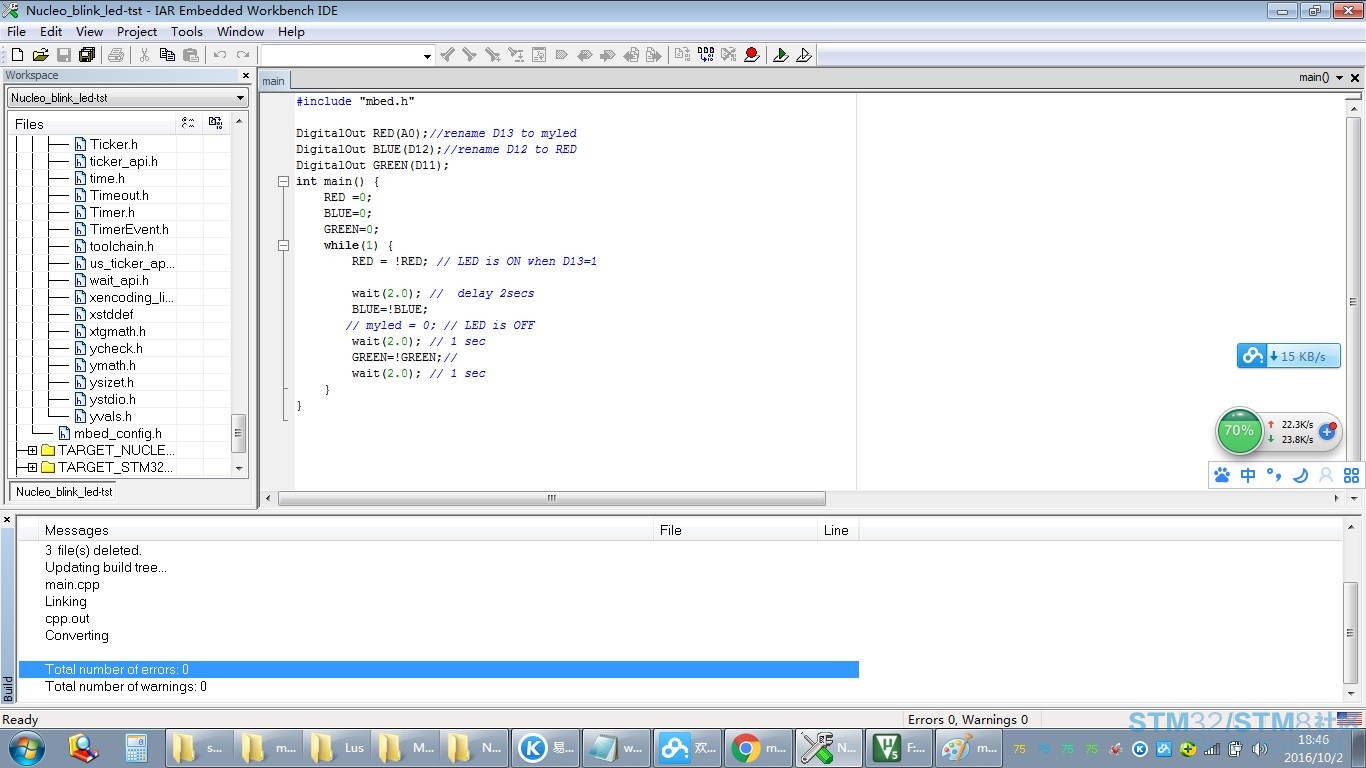The width and height of the screenshot is (1366, 768).
Task: Collapse the int main() code fold
Action: 284,182
